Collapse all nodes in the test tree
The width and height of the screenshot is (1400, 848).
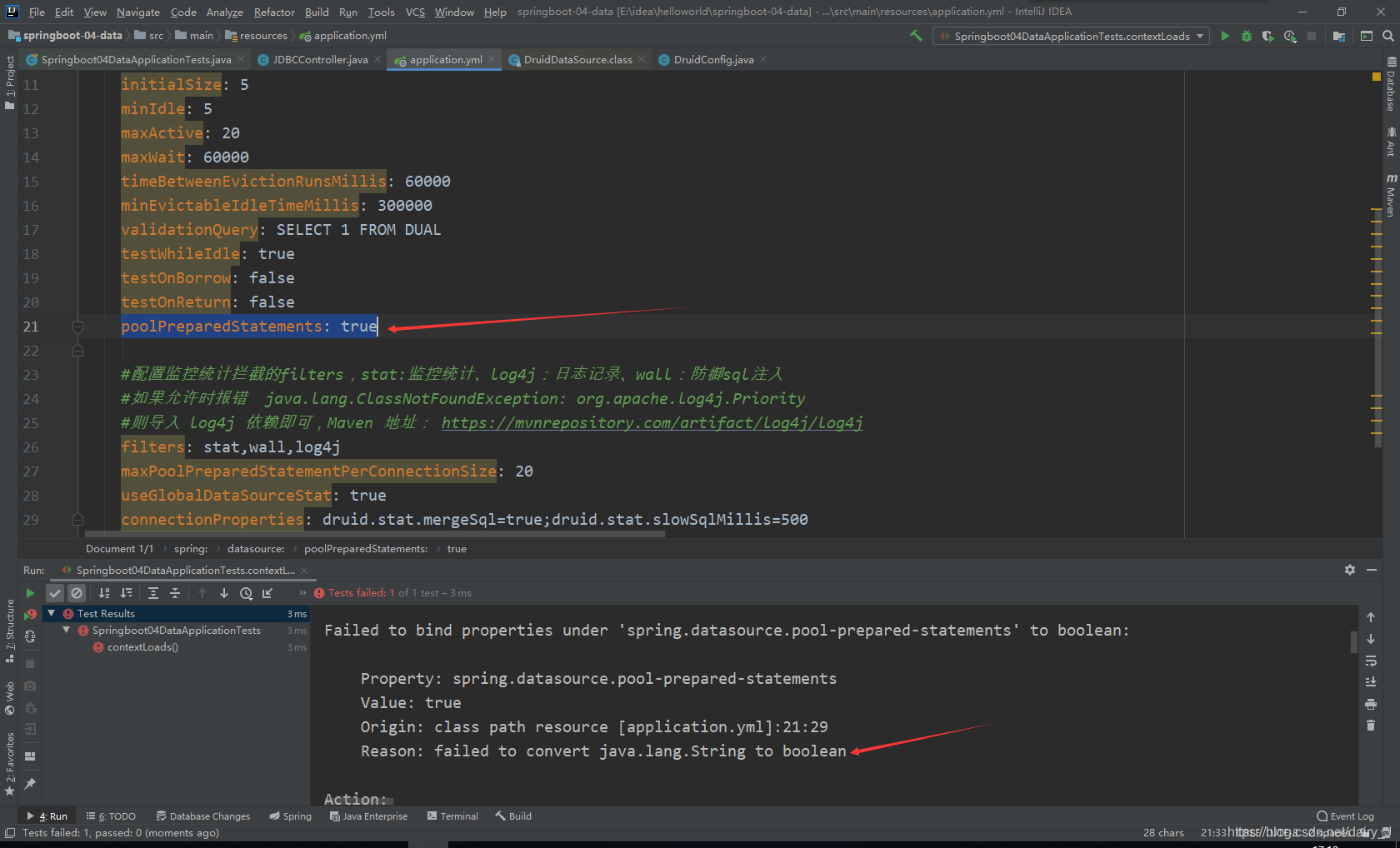[x=175, y=593]
